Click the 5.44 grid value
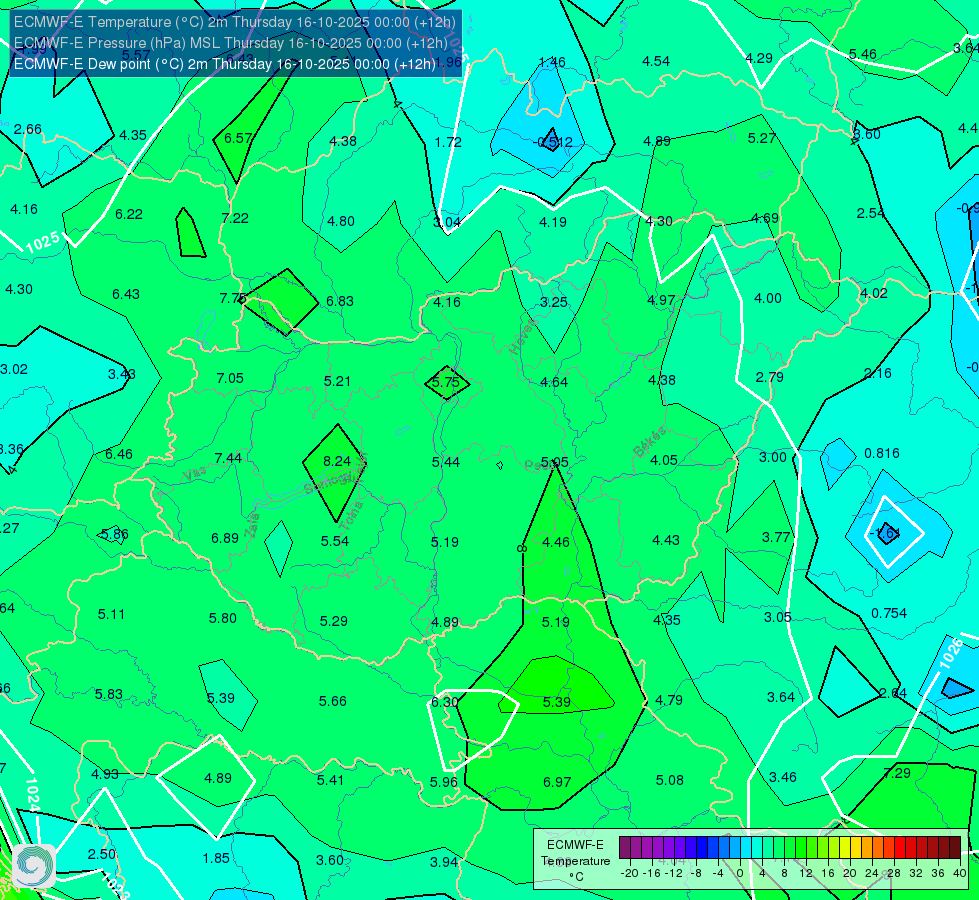 click(446, 462)
